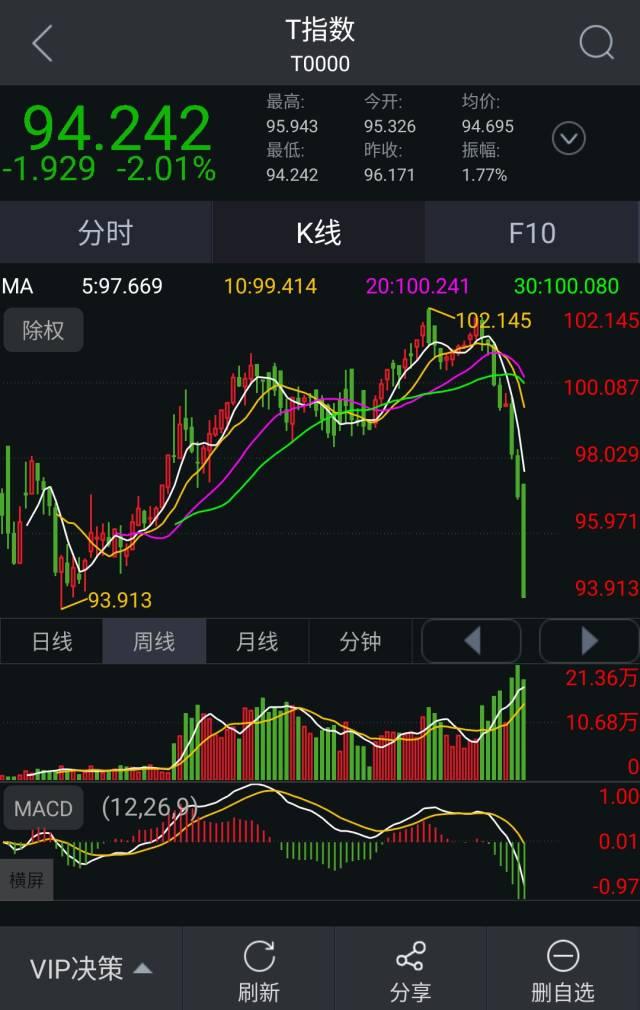Image resolution: width=640 pixels, height=1010 pixels.
Task: Select 日线 period
Action: point(52,642)
